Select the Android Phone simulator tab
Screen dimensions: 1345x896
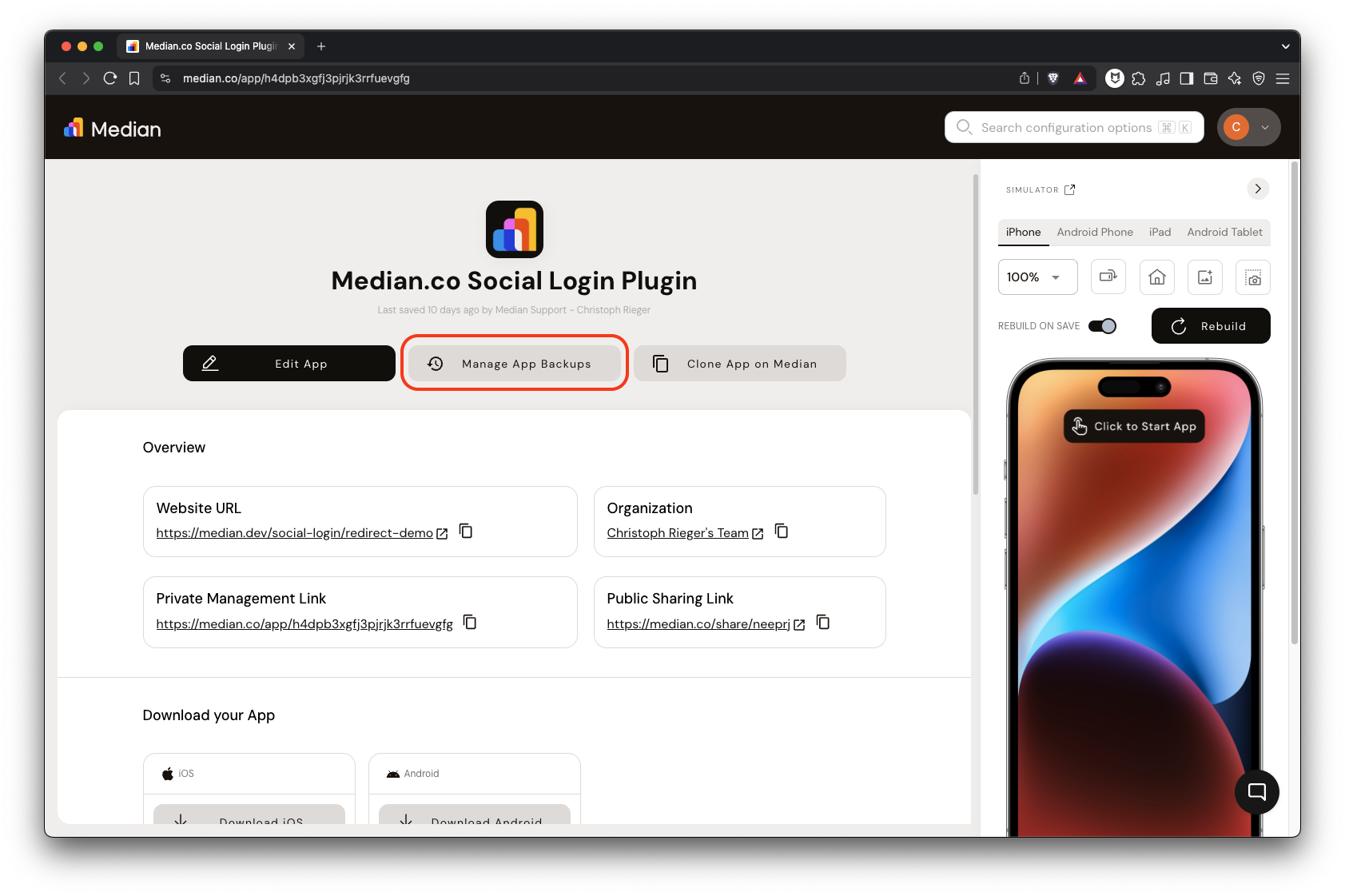pyautogui.click(x=1095, y=232)
